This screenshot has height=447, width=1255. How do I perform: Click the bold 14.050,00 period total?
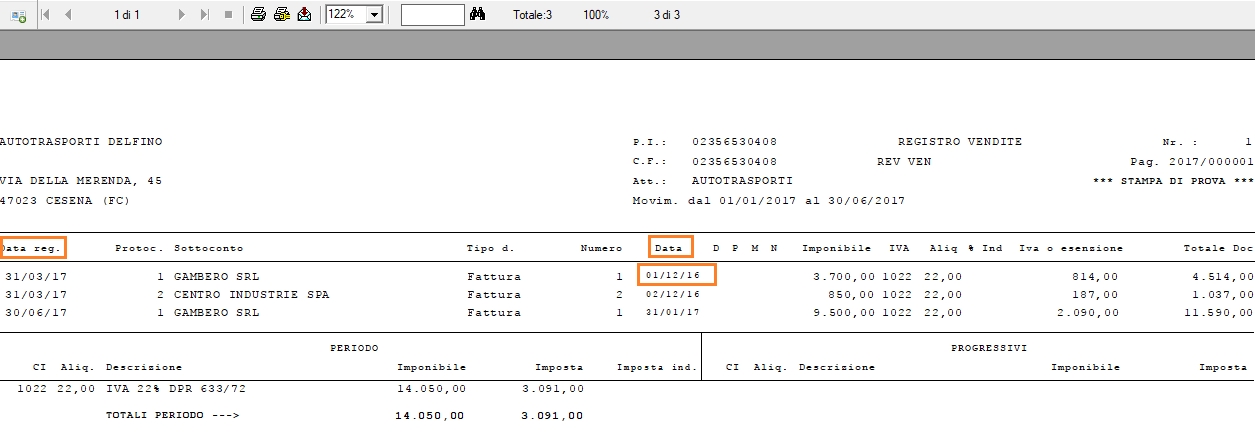(431, 415)
